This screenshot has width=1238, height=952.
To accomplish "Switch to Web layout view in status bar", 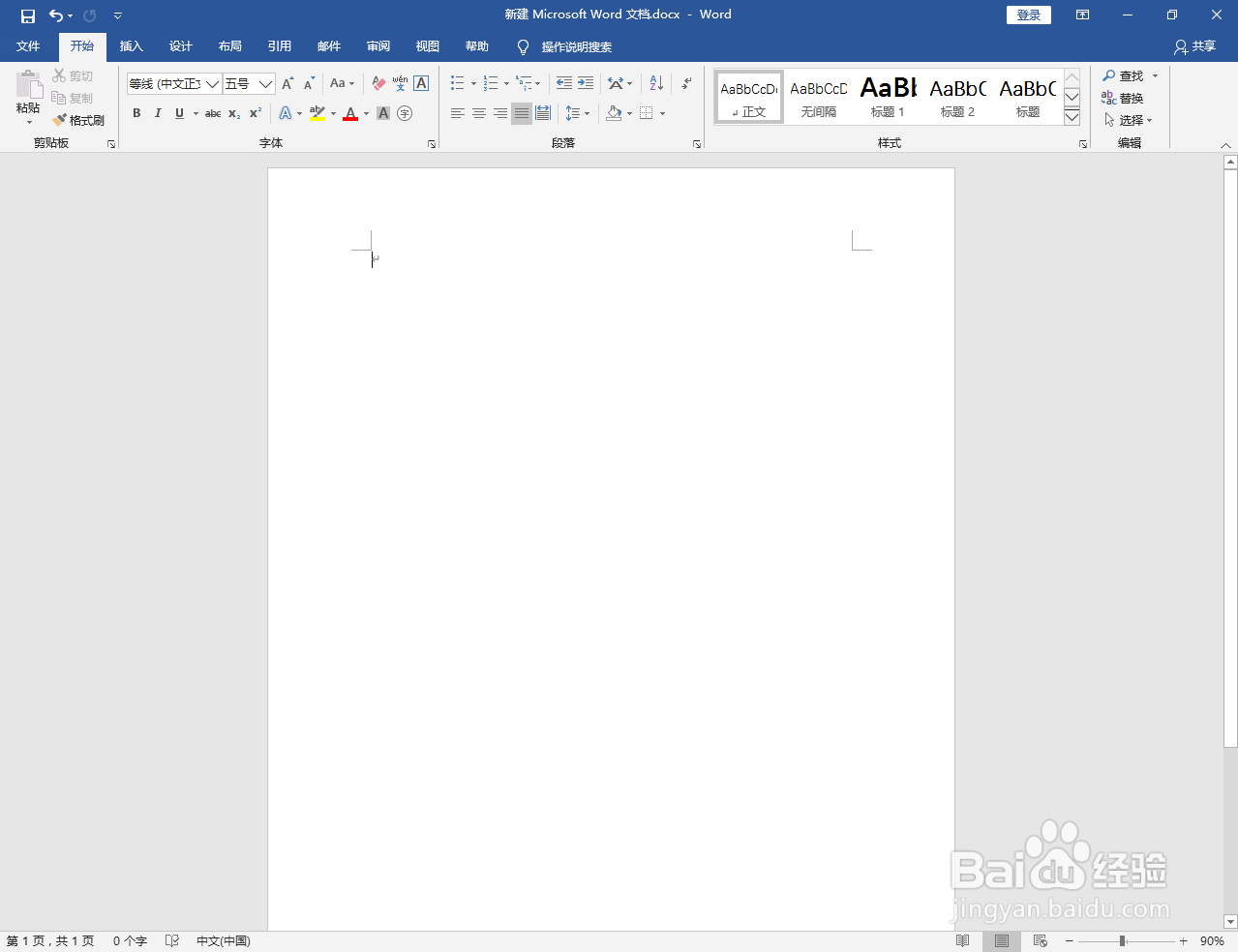I will (x=1040, y=939).
